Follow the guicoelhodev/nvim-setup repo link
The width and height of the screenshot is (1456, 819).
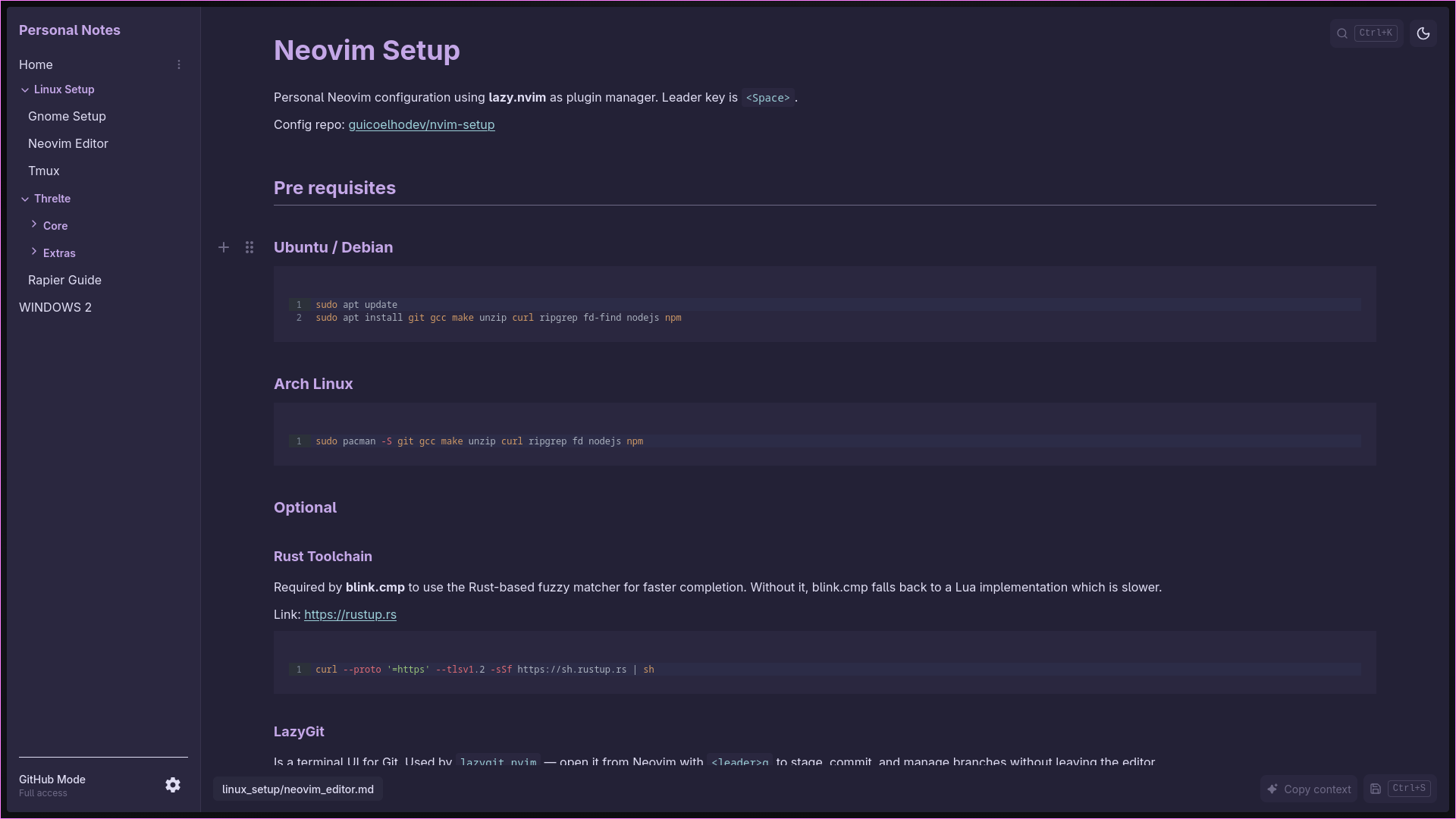pyautogui.click(x=422, y=124)
